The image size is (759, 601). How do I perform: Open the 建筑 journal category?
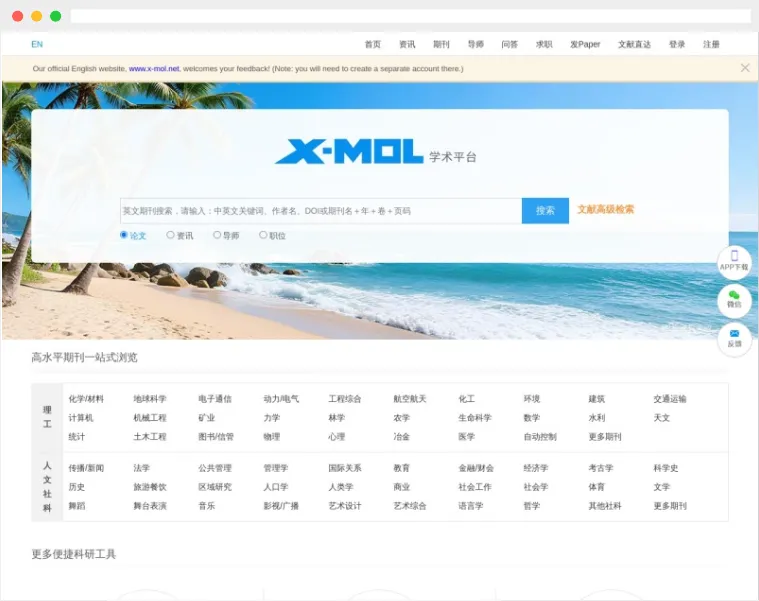[596, 399]
